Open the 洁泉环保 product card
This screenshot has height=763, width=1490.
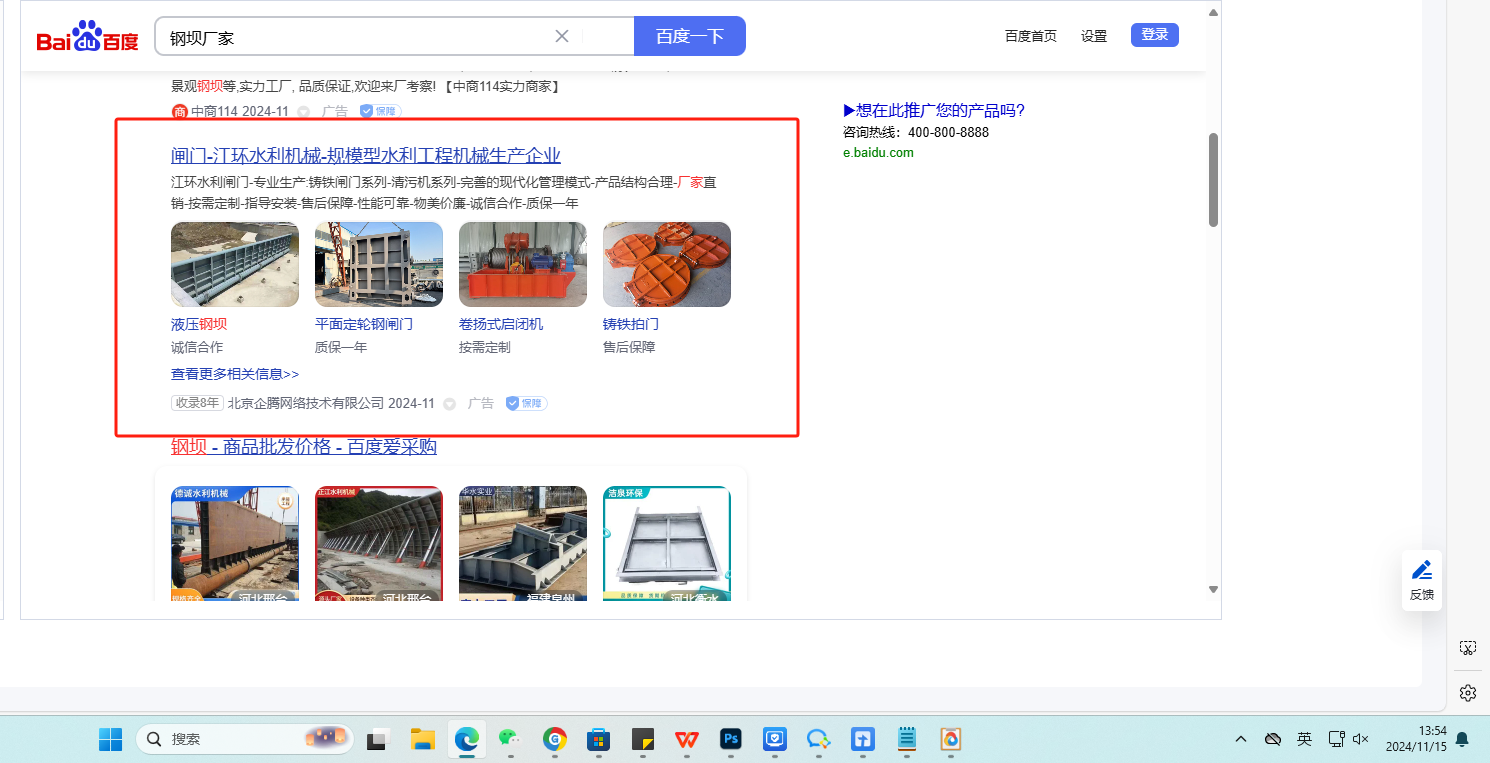(667, 544)
